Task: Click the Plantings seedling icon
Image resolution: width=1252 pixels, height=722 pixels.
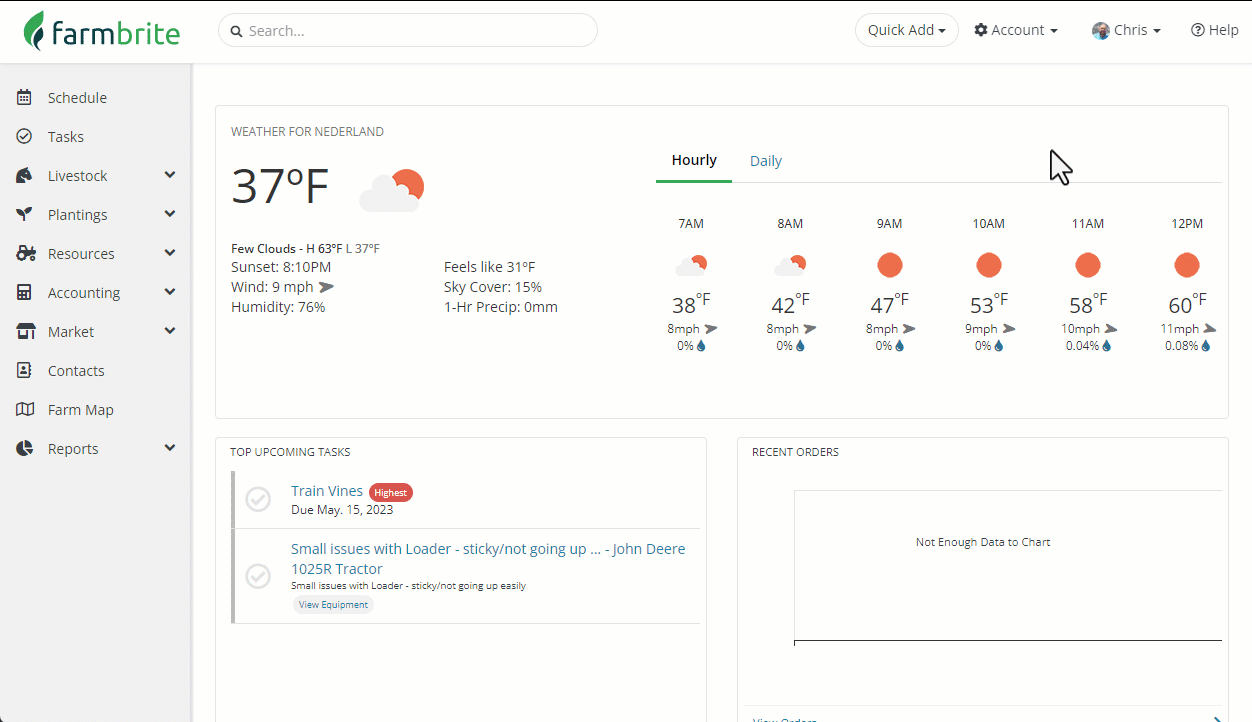Action: tap(25, 214)
